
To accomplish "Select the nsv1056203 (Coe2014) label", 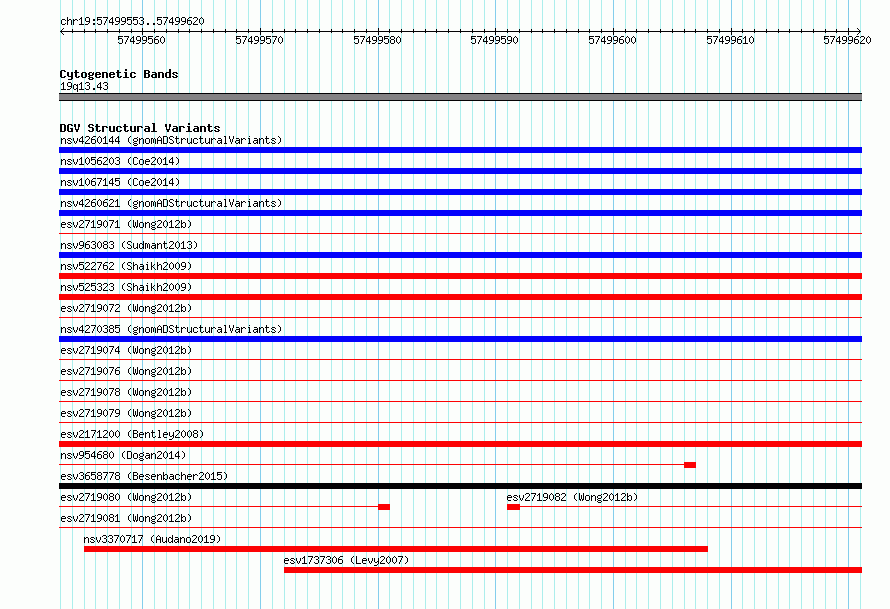I will 120,161.
